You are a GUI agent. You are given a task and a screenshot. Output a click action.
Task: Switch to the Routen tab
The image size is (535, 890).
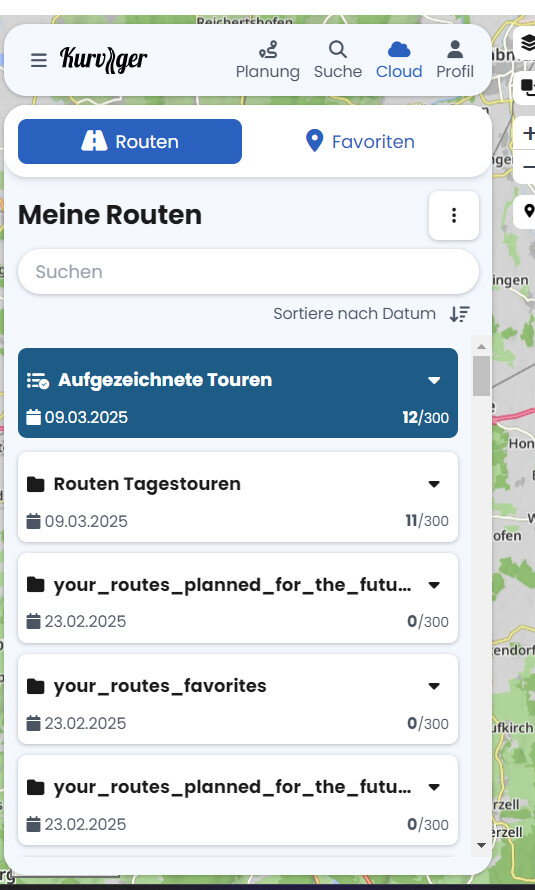click(x=130, y=141)
